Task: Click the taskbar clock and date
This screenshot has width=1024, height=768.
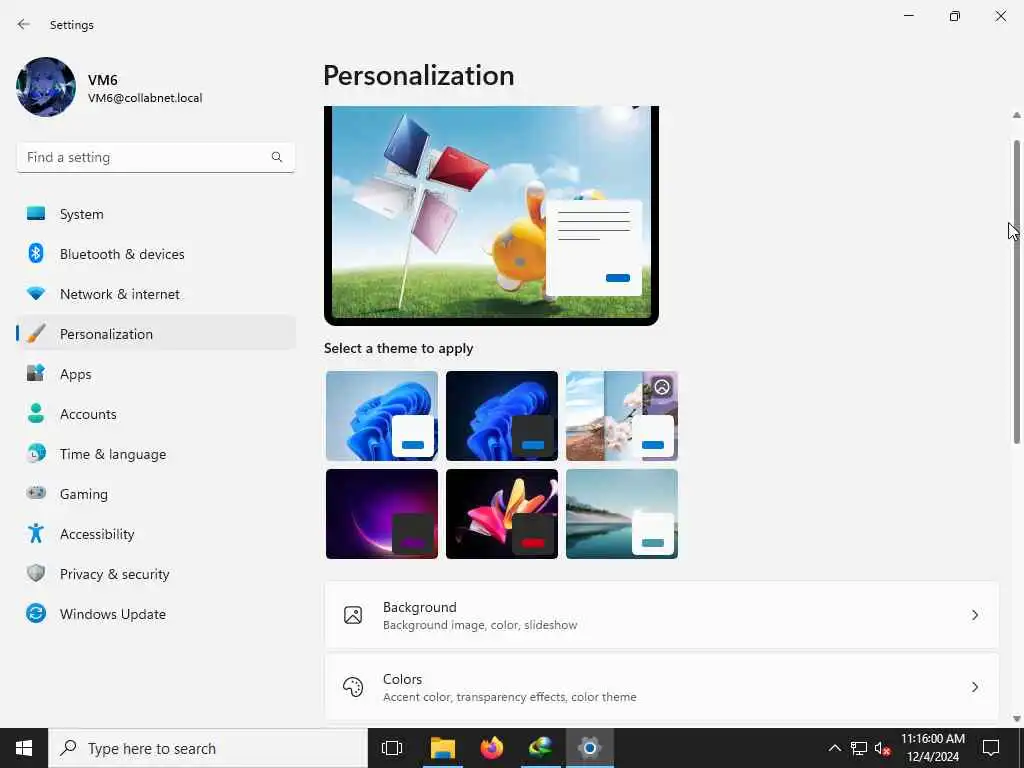Action: pos(933,748)
